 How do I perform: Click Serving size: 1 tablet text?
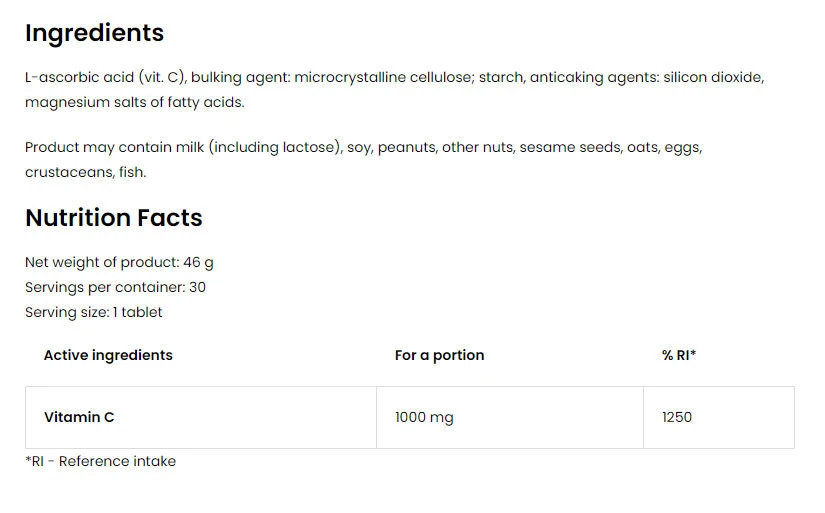pyautogui.click(x=93, y=312)
